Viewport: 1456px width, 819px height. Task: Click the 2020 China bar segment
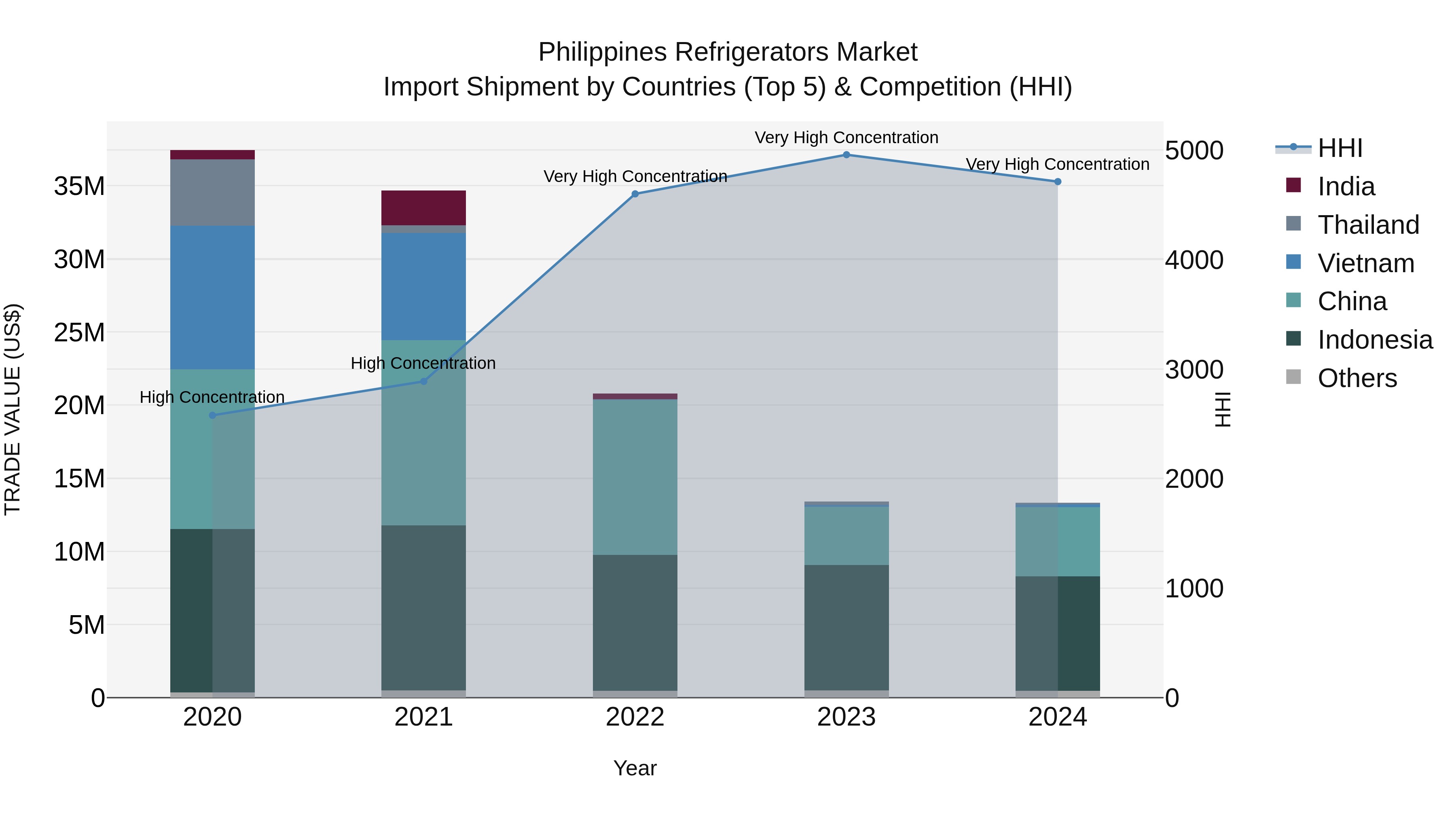(212, 449)
